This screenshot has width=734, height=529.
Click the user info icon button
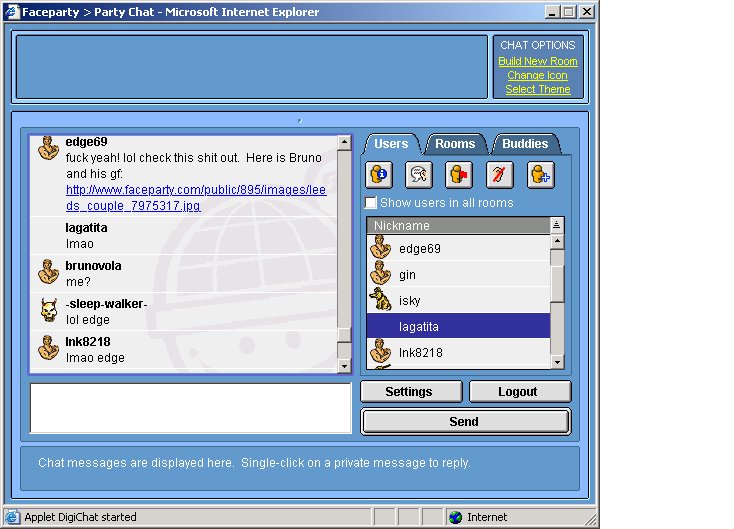(x=379, y=175)
